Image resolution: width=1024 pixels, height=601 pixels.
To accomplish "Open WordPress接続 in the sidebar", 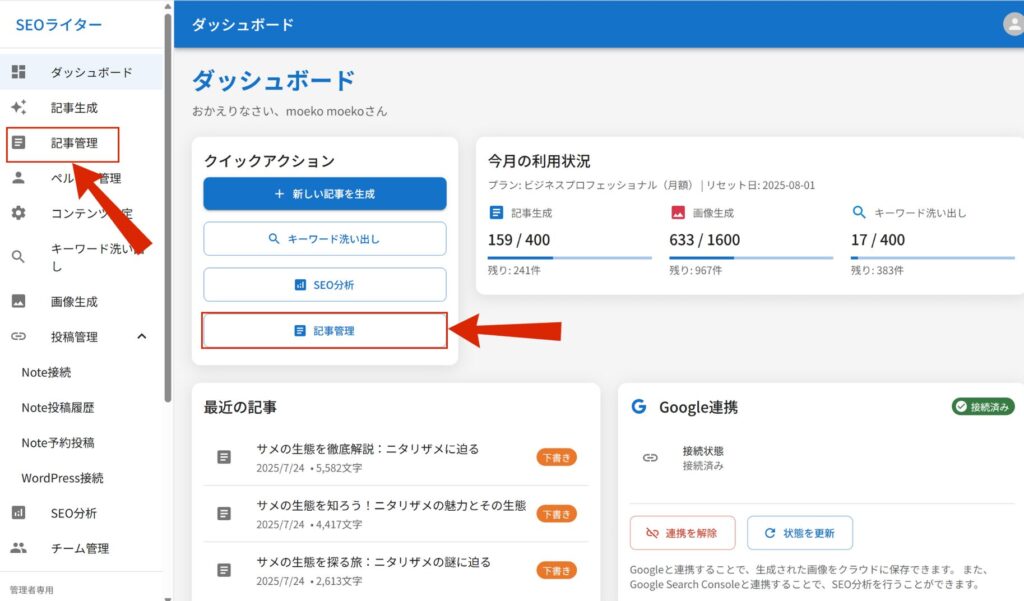I will coord(62,478).
